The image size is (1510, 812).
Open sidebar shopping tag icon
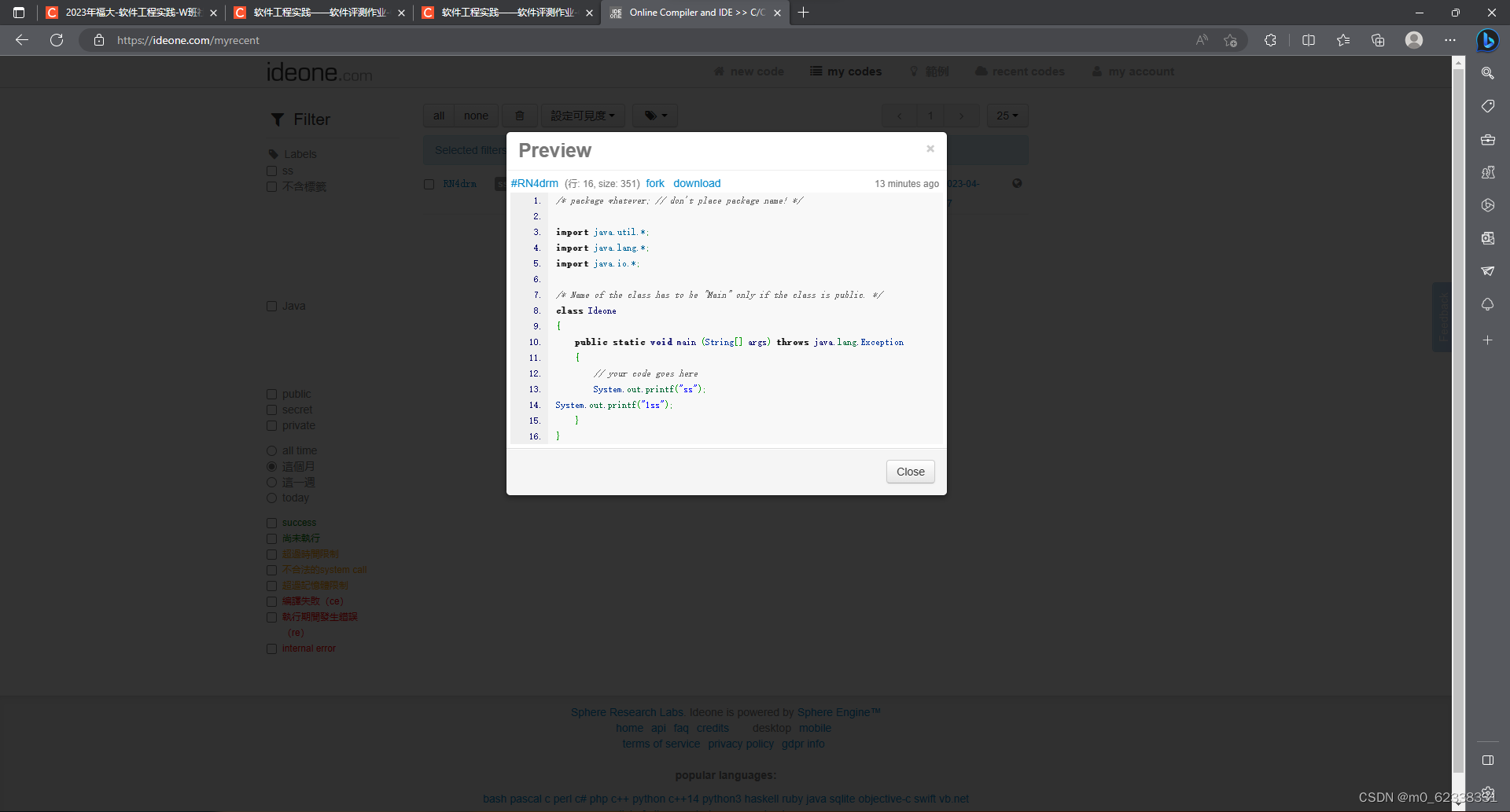click(1487, 106)
